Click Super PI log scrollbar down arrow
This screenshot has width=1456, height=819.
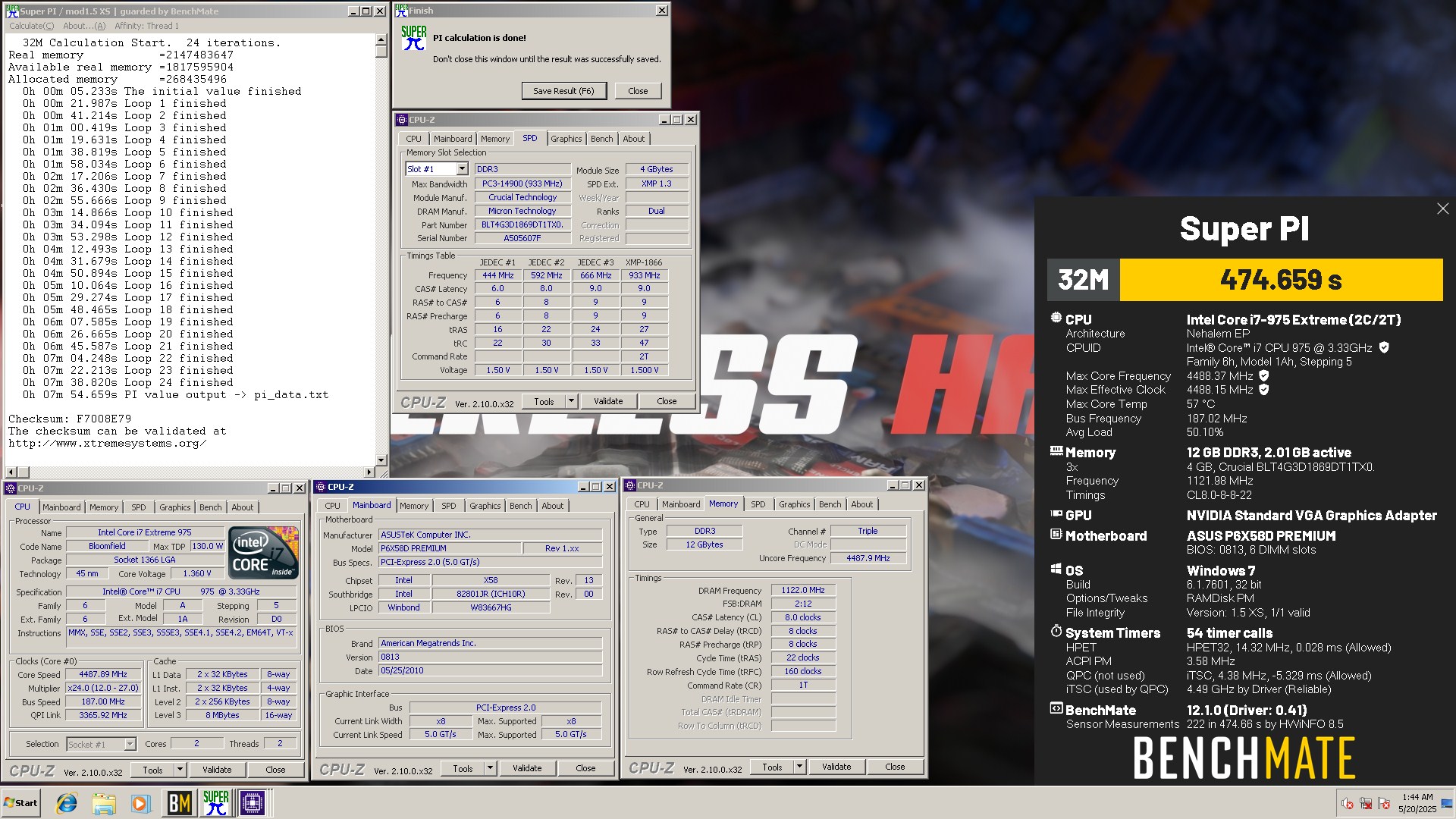(381, 460)
